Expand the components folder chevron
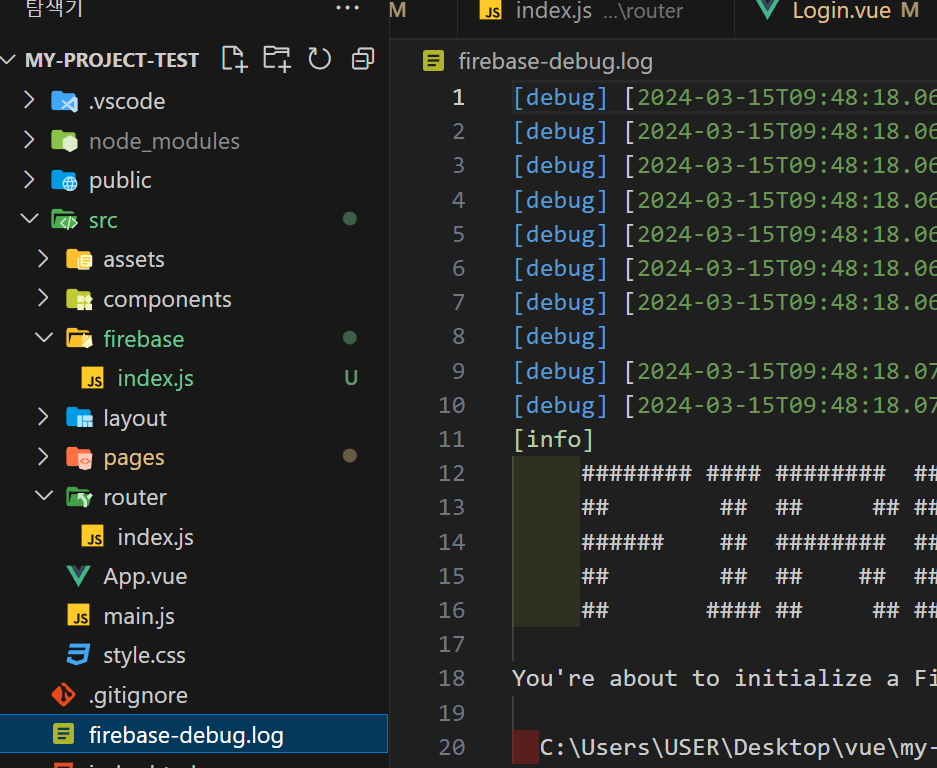937x768 pixels. coord(43,298)
